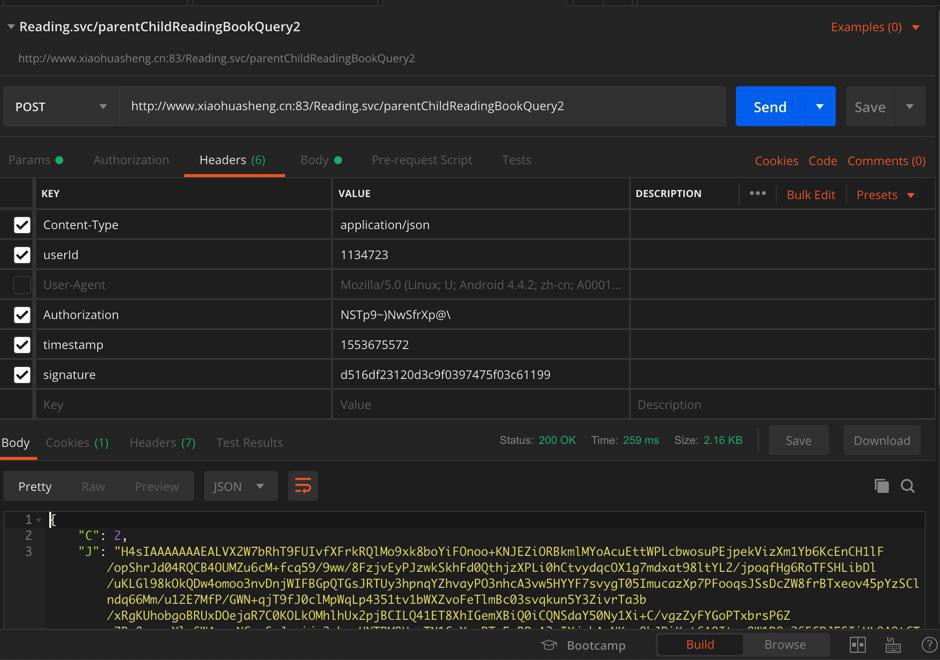Click the request Save button
Viewport: 940px width, 660px height.
(870, 107)
